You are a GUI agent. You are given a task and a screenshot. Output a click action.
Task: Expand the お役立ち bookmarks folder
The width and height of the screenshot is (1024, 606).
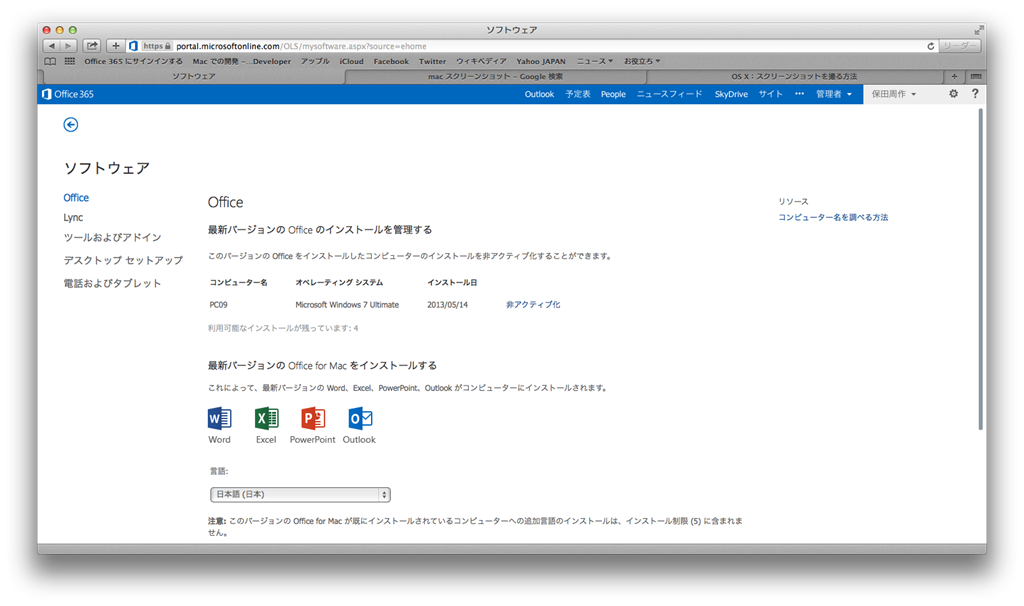coord(642,61)
